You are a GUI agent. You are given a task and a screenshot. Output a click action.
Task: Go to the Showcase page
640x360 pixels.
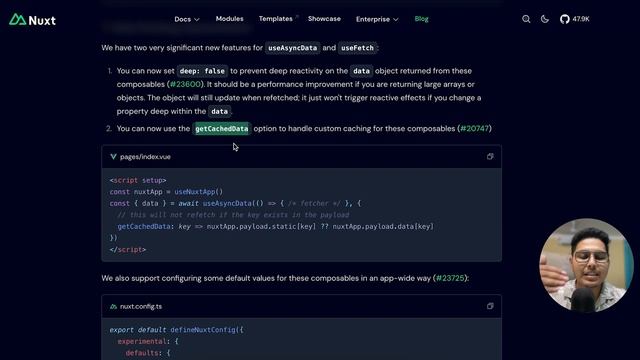(x=324, y=19)
